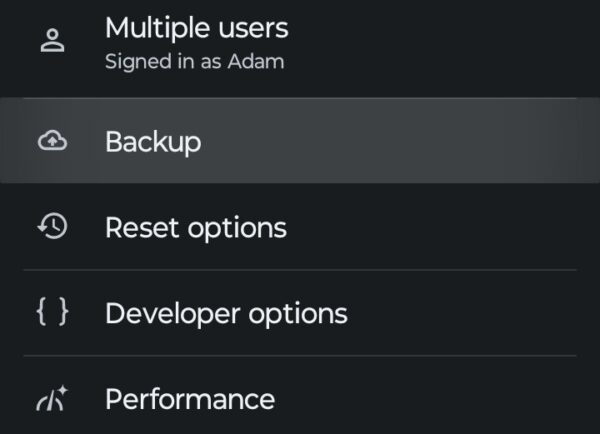Click the curly braces Developer options icon
The height and width of the screenshot is (434, 600).
pyautogui.click(x=52, y=313)
